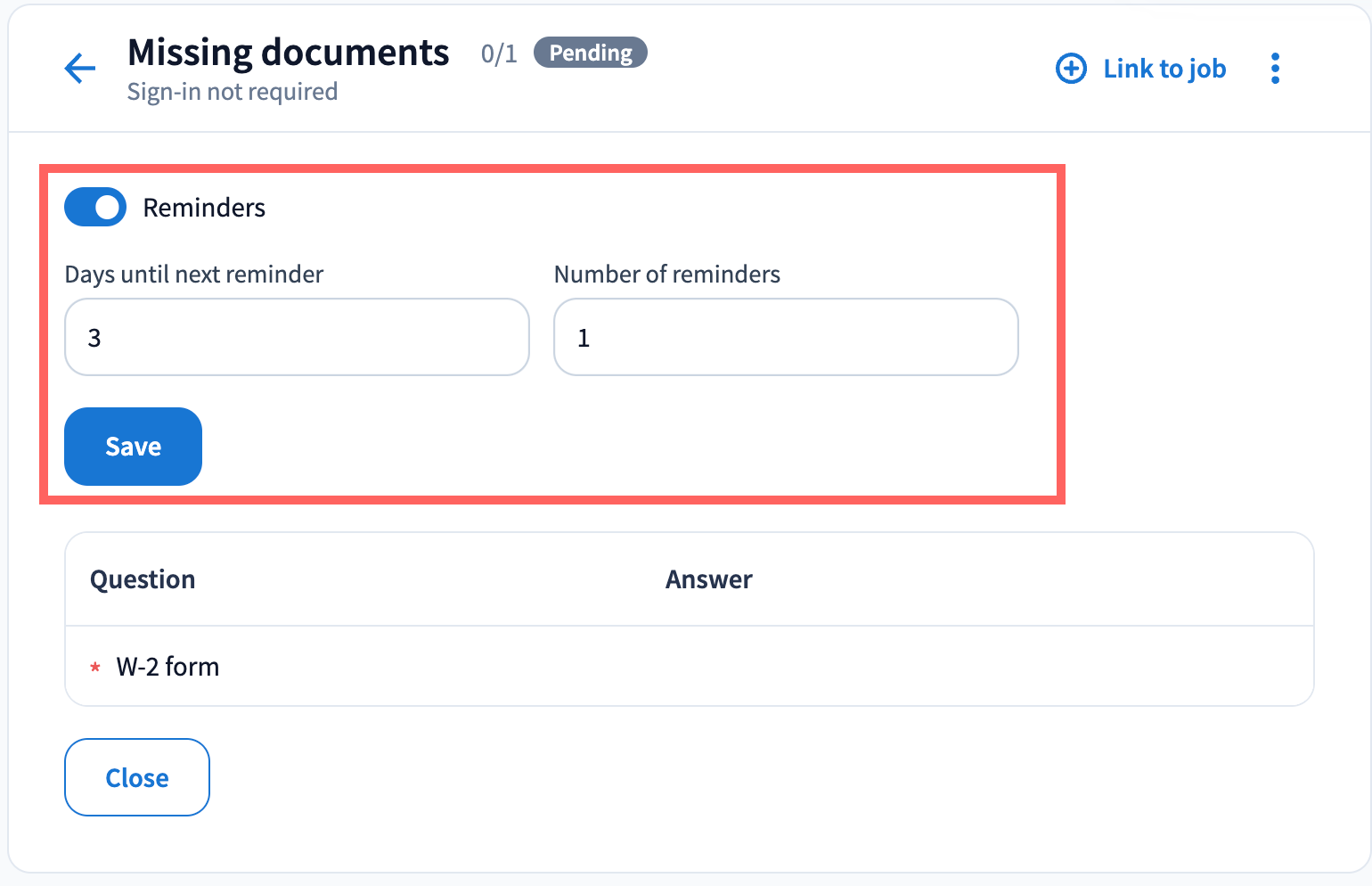Click the Question column header
1372x886 pixels.
coord(143,579)
